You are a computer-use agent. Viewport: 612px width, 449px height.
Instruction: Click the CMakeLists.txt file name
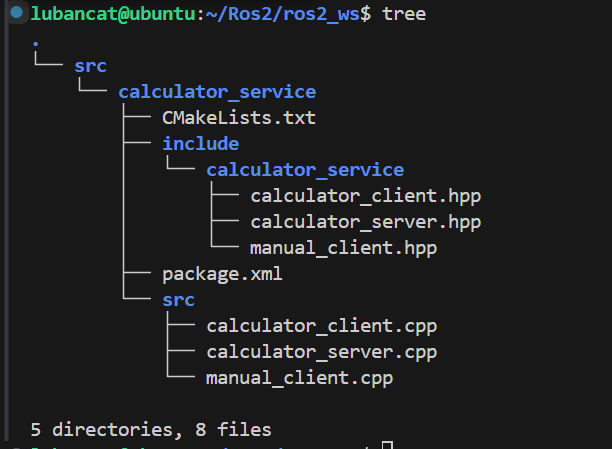(x=239, y=118)
